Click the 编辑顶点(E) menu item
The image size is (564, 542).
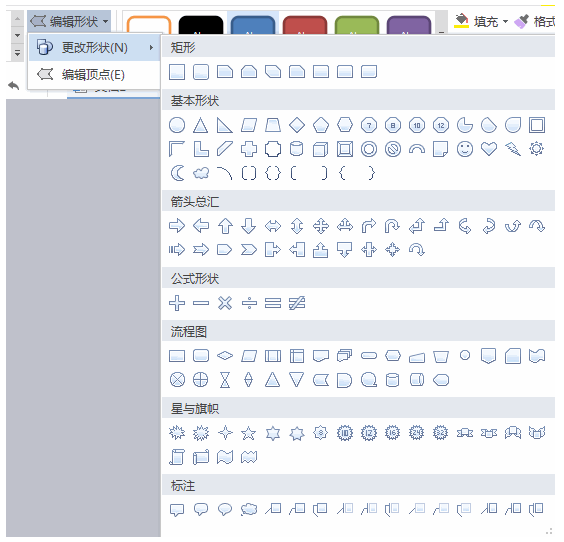point(95,75)
